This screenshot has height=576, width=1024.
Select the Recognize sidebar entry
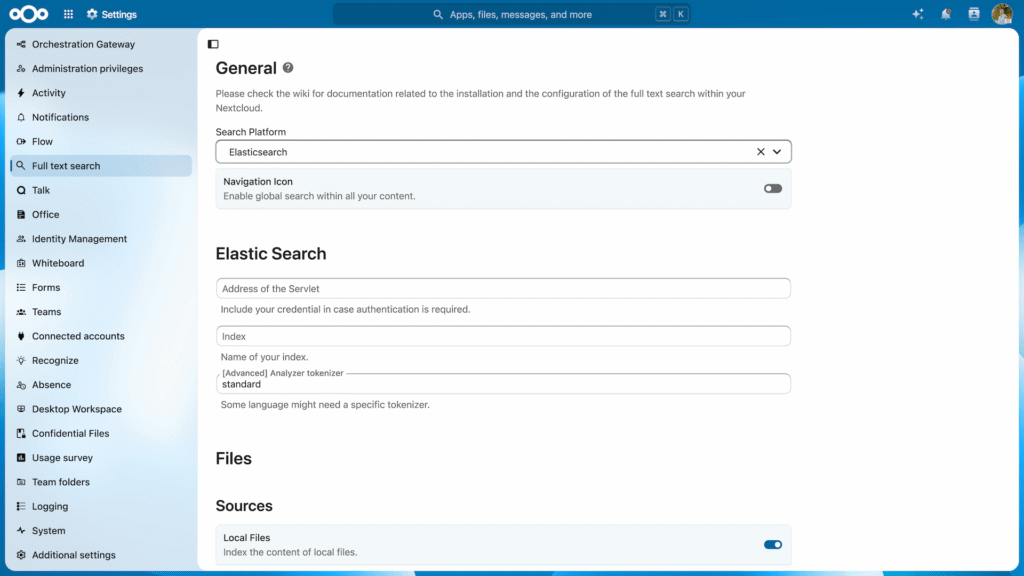(x=101, y=360)
